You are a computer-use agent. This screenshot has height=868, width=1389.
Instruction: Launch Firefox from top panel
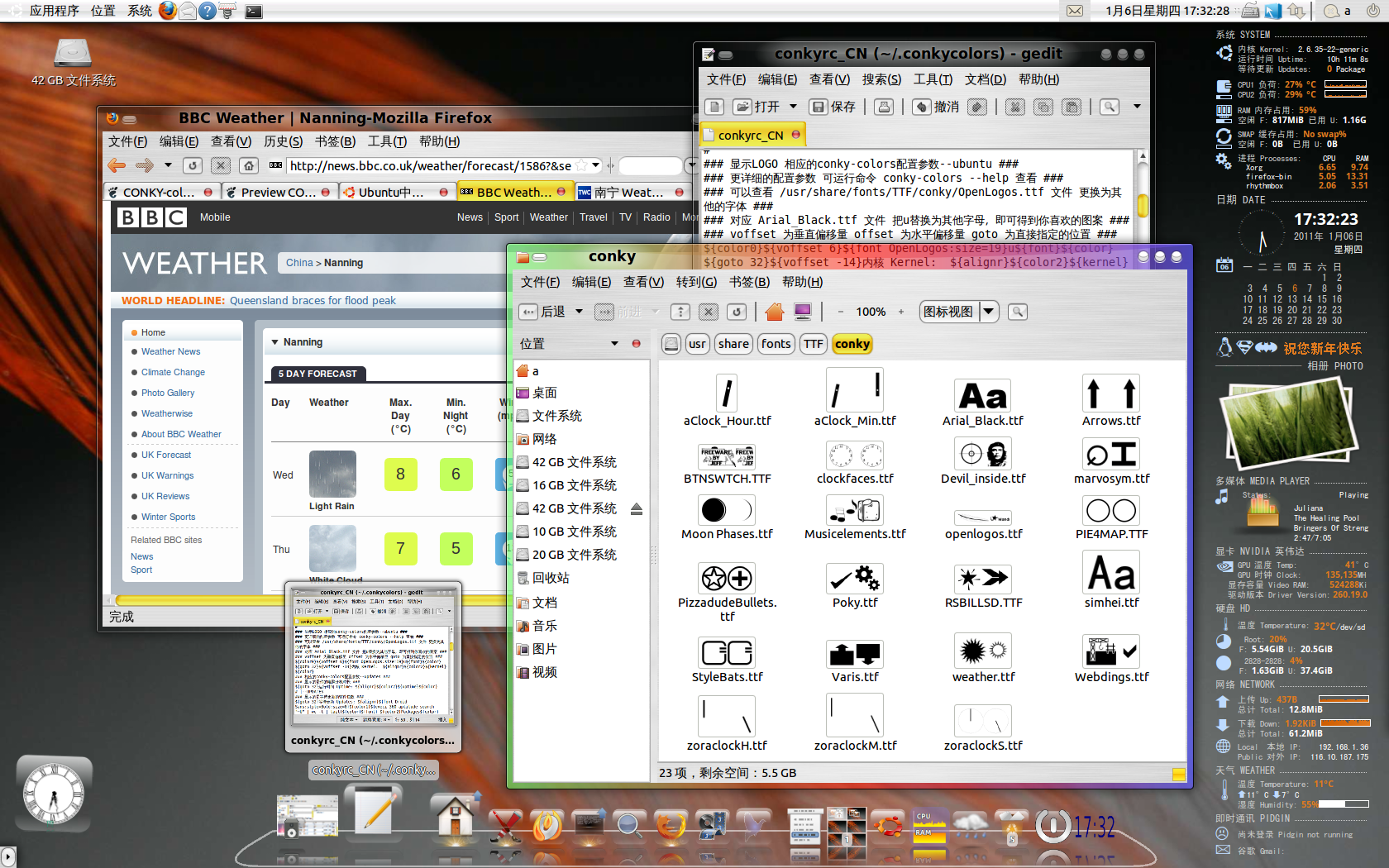(x=168, y=11)
